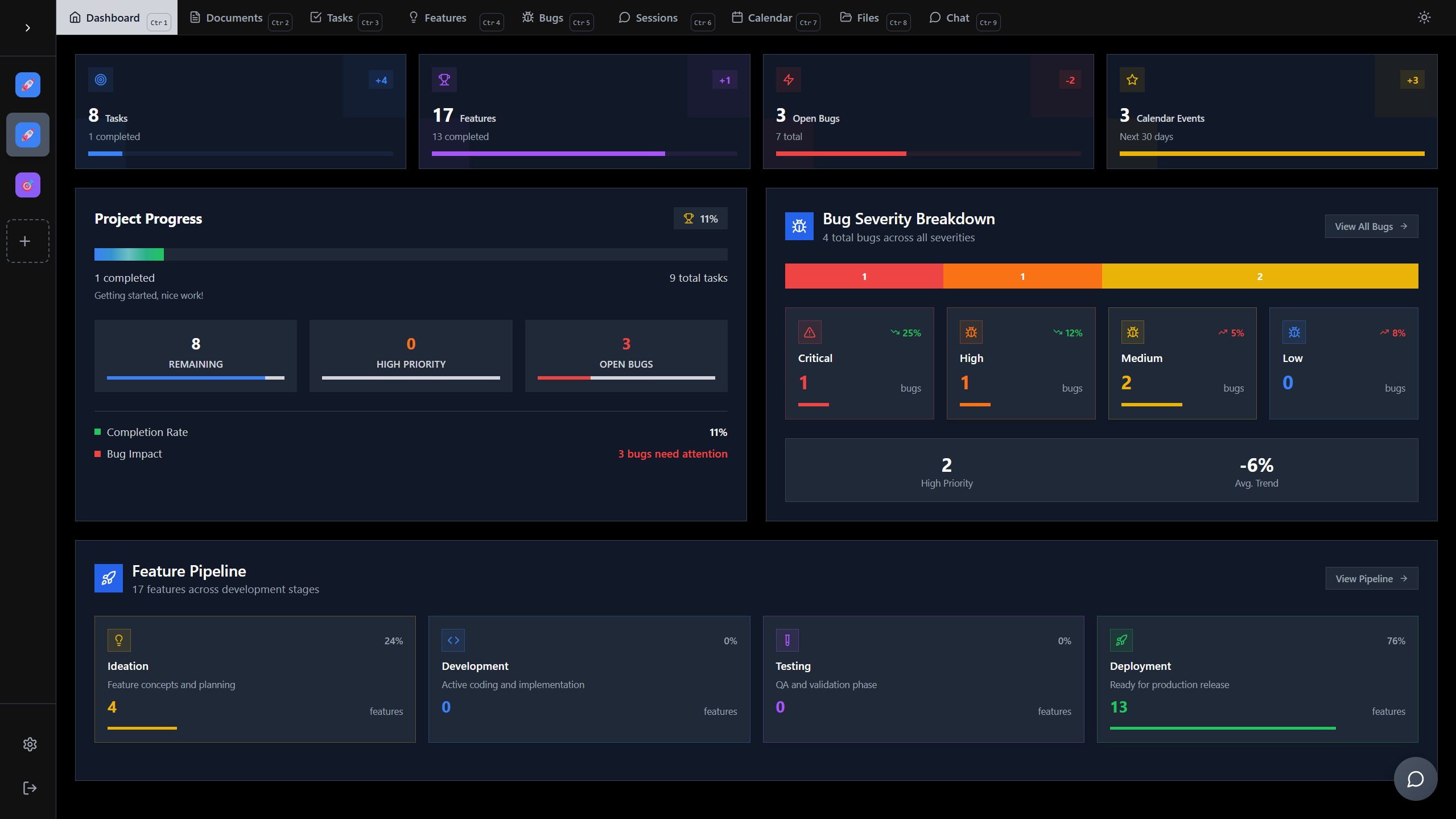1456x819 pixels.
Task: Click the yellow Medium severity bar segment
Action: 1259,277
